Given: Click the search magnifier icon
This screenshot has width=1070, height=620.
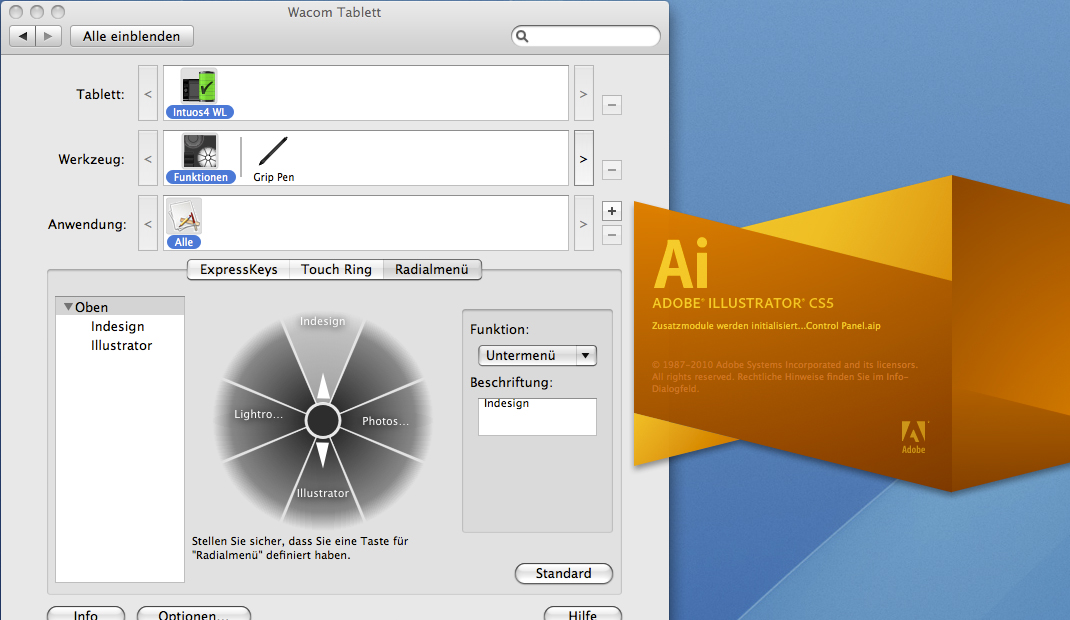Looking at the screenshot, I should pos(522,37).
